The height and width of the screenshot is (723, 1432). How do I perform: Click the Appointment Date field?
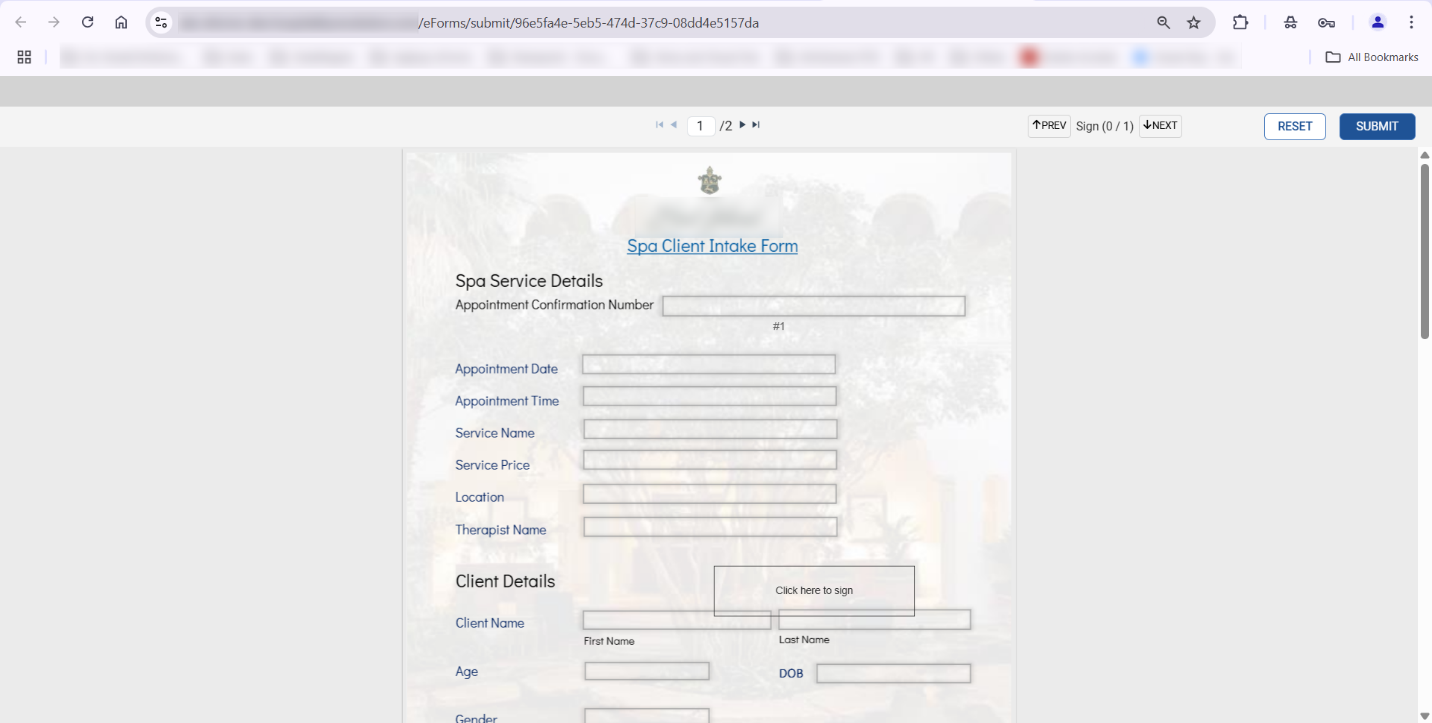tap(709, 364)
